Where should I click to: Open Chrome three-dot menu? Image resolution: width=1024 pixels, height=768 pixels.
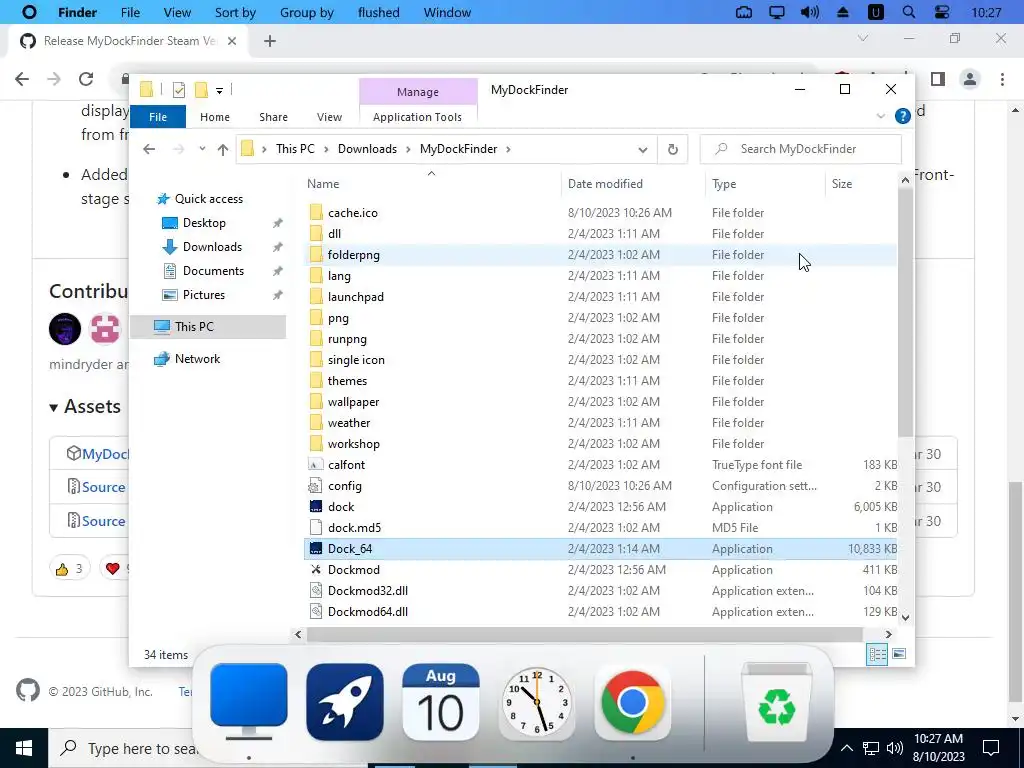click(1002, 79)
